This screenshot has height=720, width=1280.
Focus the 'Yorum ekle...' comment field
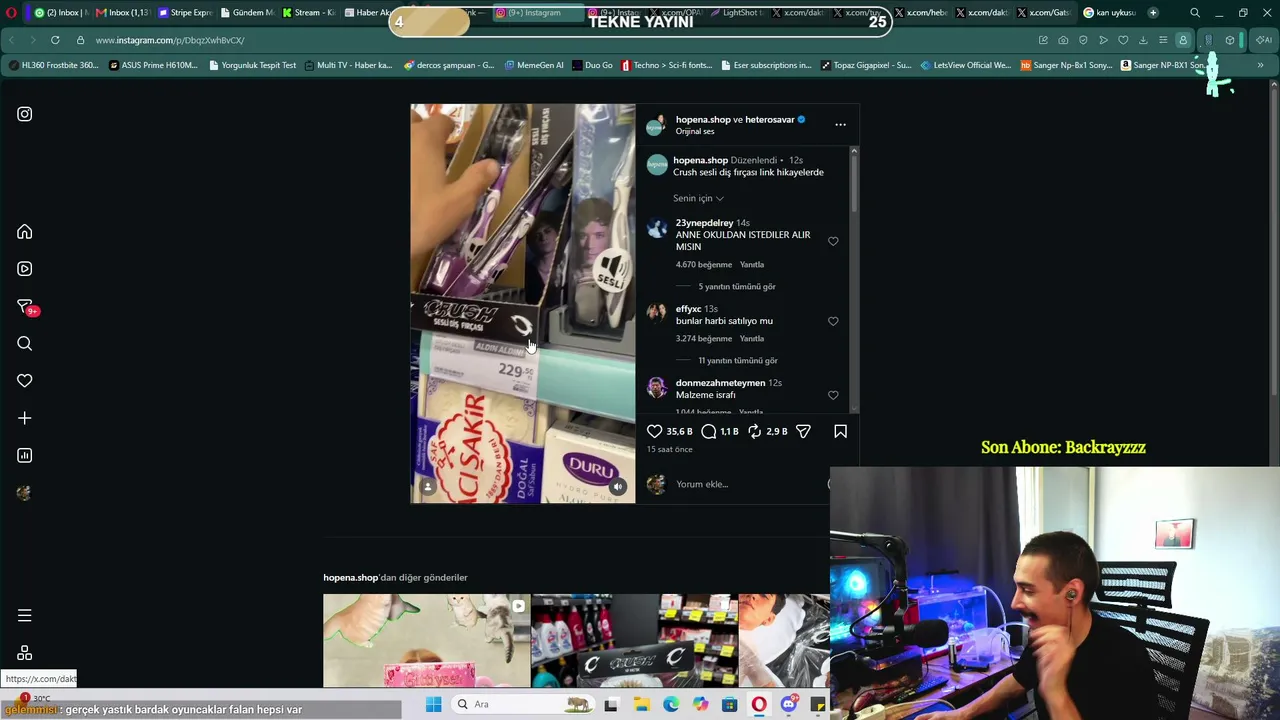tap(750, 484)
